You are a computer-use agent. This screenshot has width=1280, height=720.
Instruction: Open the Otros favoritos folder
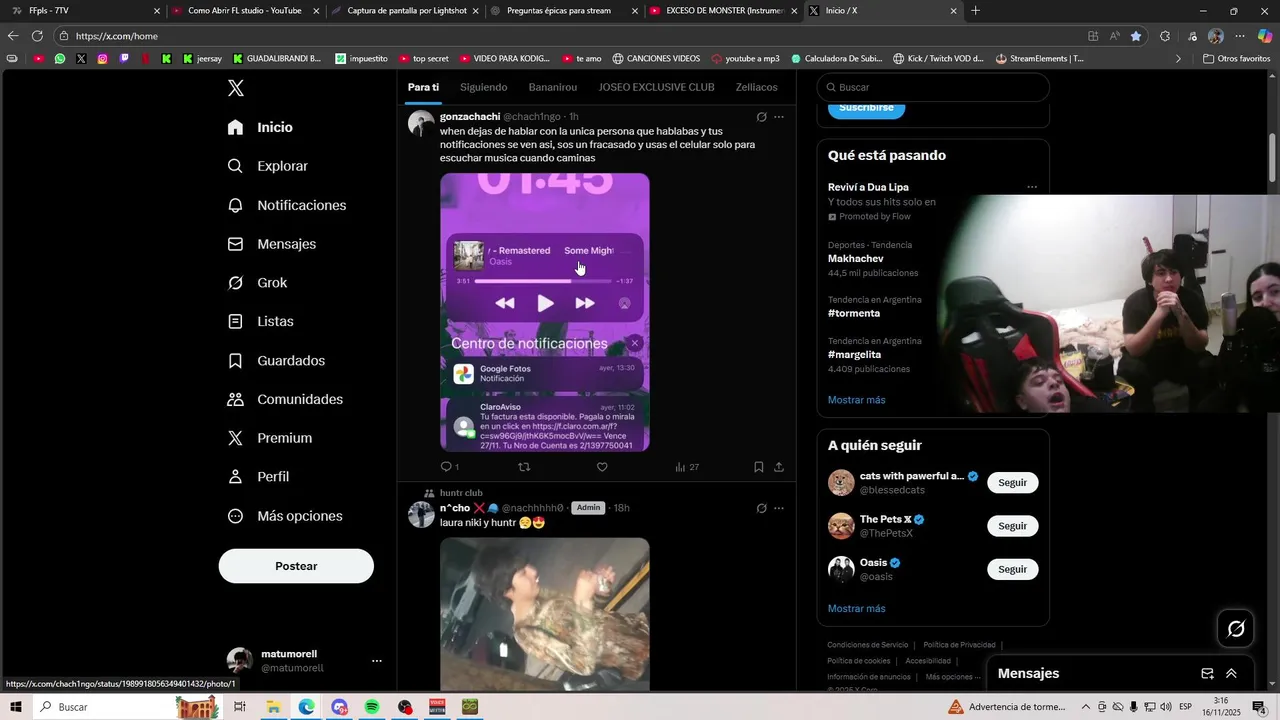coord(1236,59)
